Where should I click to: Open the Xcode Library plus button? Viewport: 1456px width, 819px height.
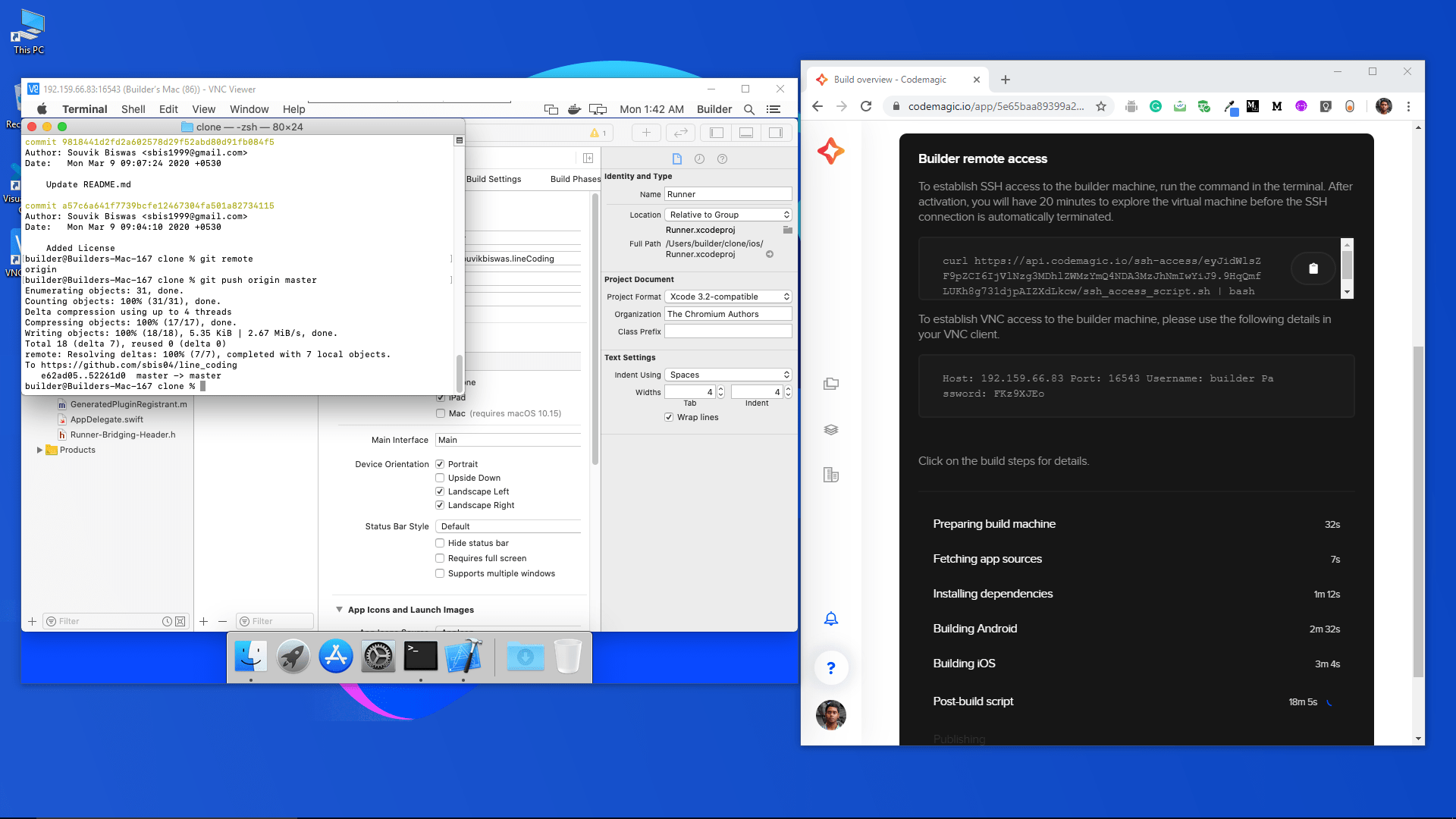coord(646,133)
